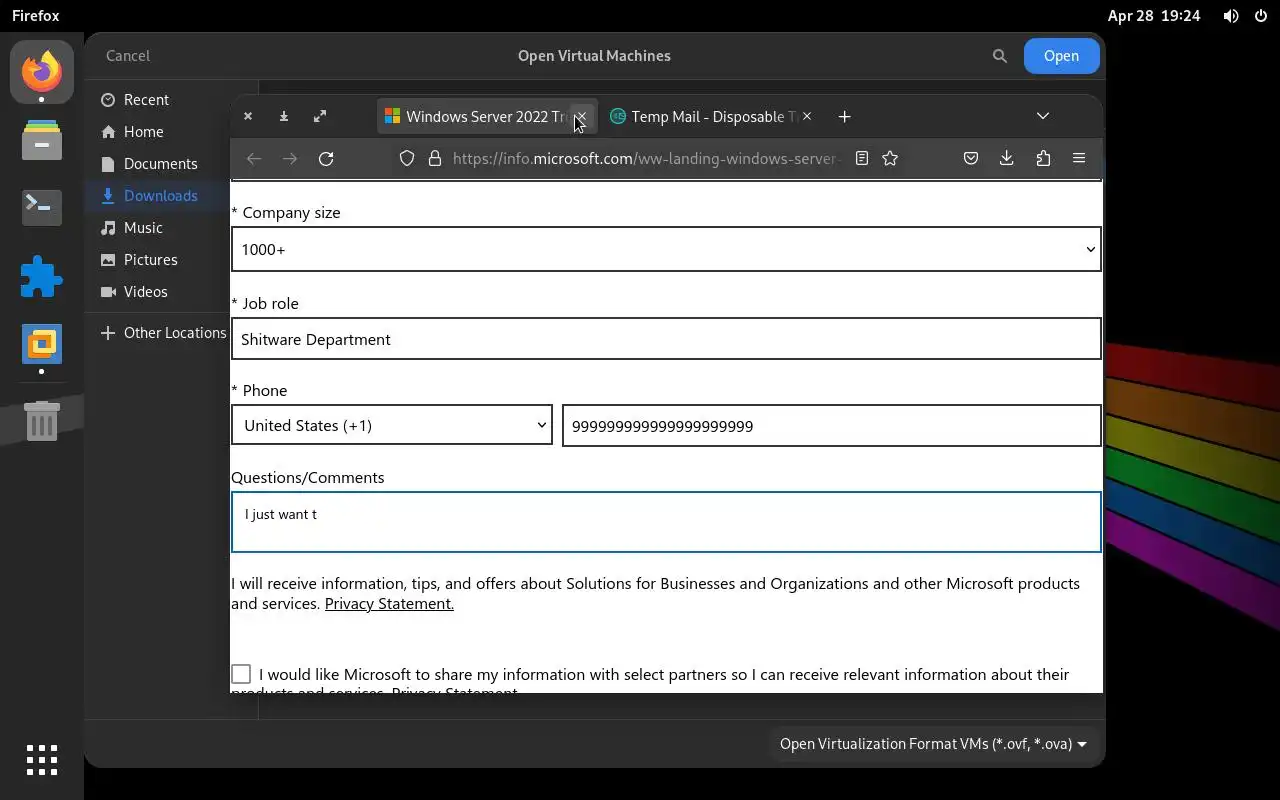Open VMware Workstation dock icon

click(x=42, y=344)
